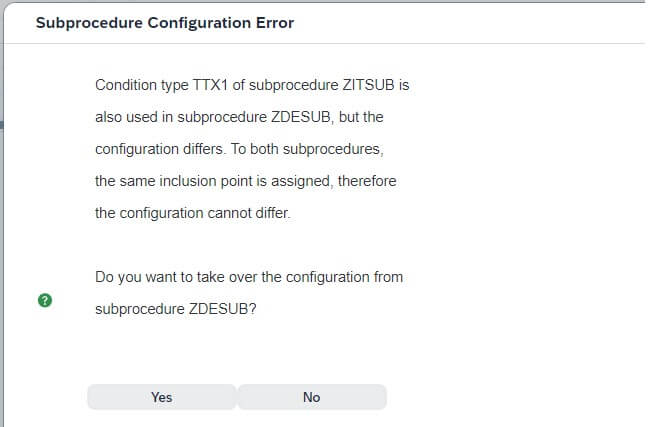The height and width of the screenshot is (427, 648).
Task: Click the green question mark icon
Action: [x=45, y=300]
